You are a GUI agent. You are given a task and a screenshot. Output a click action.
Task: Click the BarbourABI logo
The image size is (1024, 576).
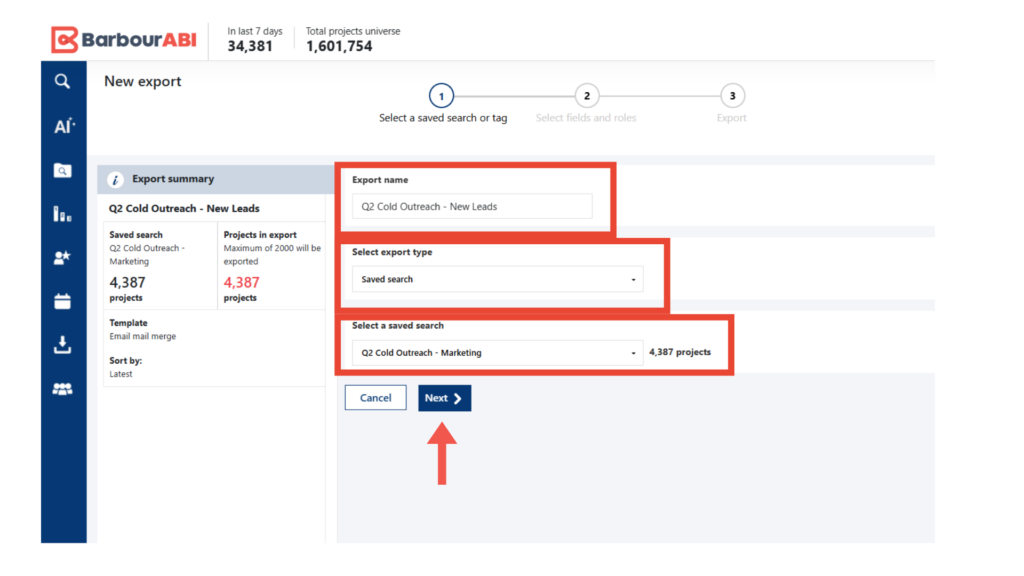click(124, 40)
